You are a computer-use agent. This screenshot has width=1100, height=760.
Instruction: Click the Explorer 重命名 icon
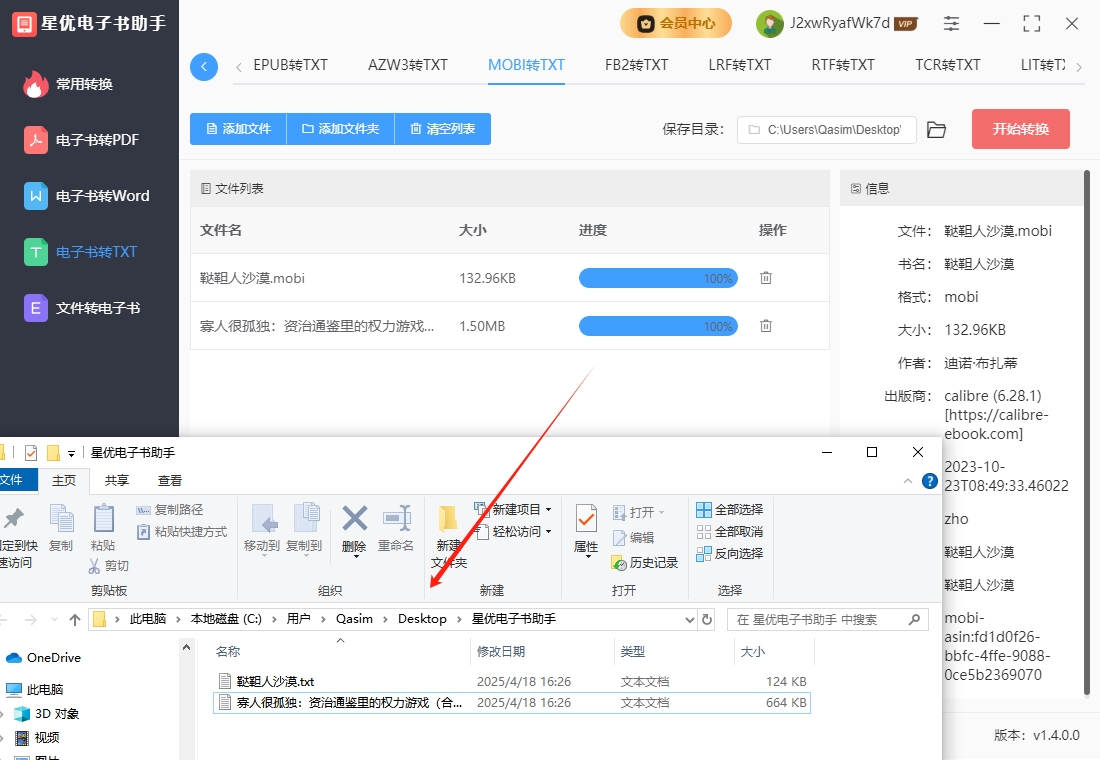396,519
